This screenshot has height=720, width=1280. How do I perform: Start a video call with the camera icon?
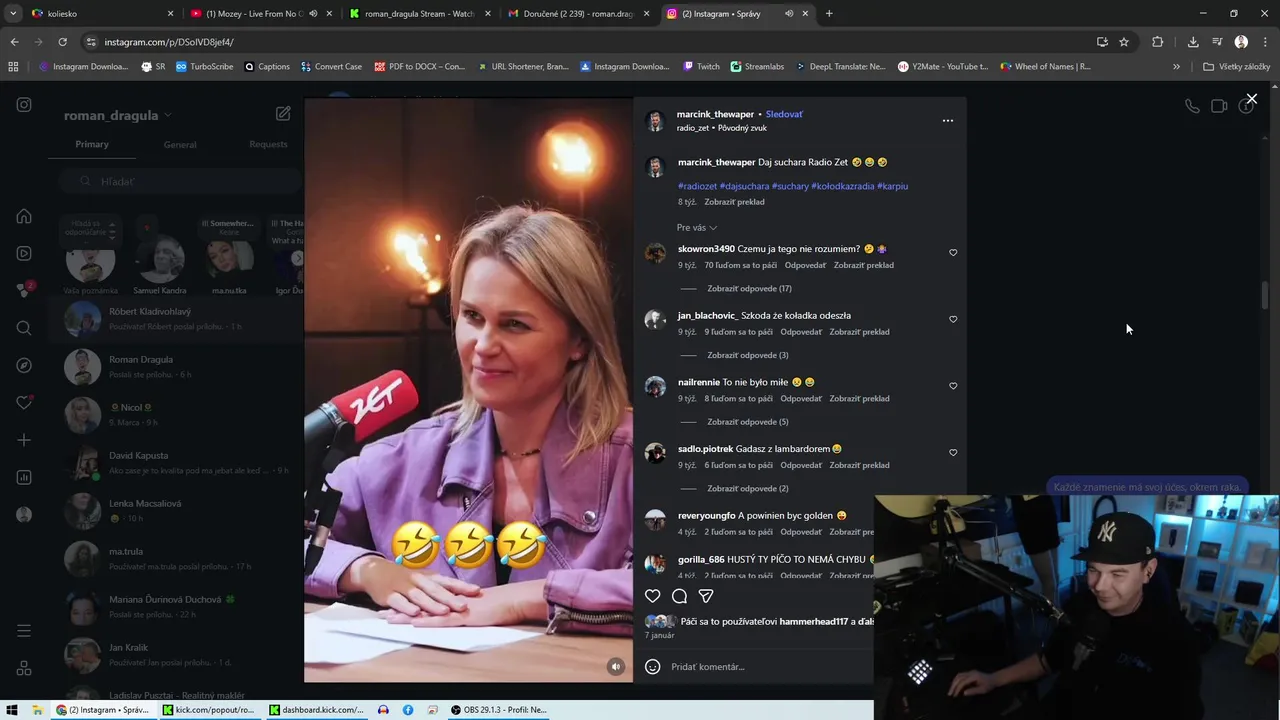click(1219, 106)
